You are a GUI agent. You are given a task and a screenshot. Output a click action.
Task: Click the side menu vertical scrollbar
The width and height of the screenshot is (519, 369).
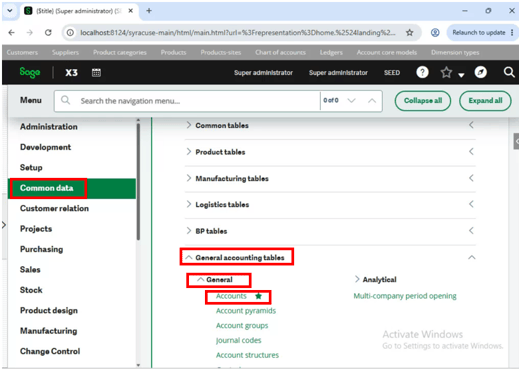[x=138, y=182]
